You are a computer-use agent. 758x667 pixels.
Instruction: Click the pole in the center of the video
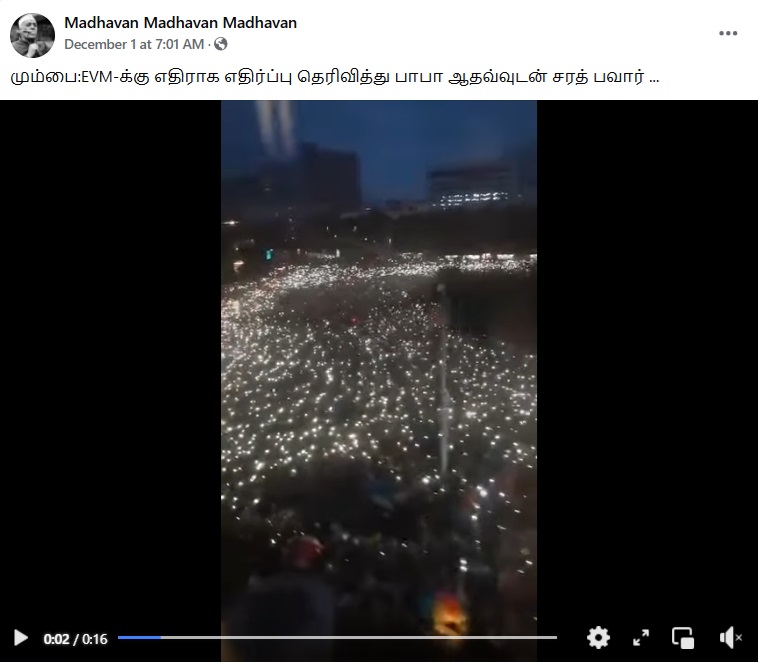point(443,382)
